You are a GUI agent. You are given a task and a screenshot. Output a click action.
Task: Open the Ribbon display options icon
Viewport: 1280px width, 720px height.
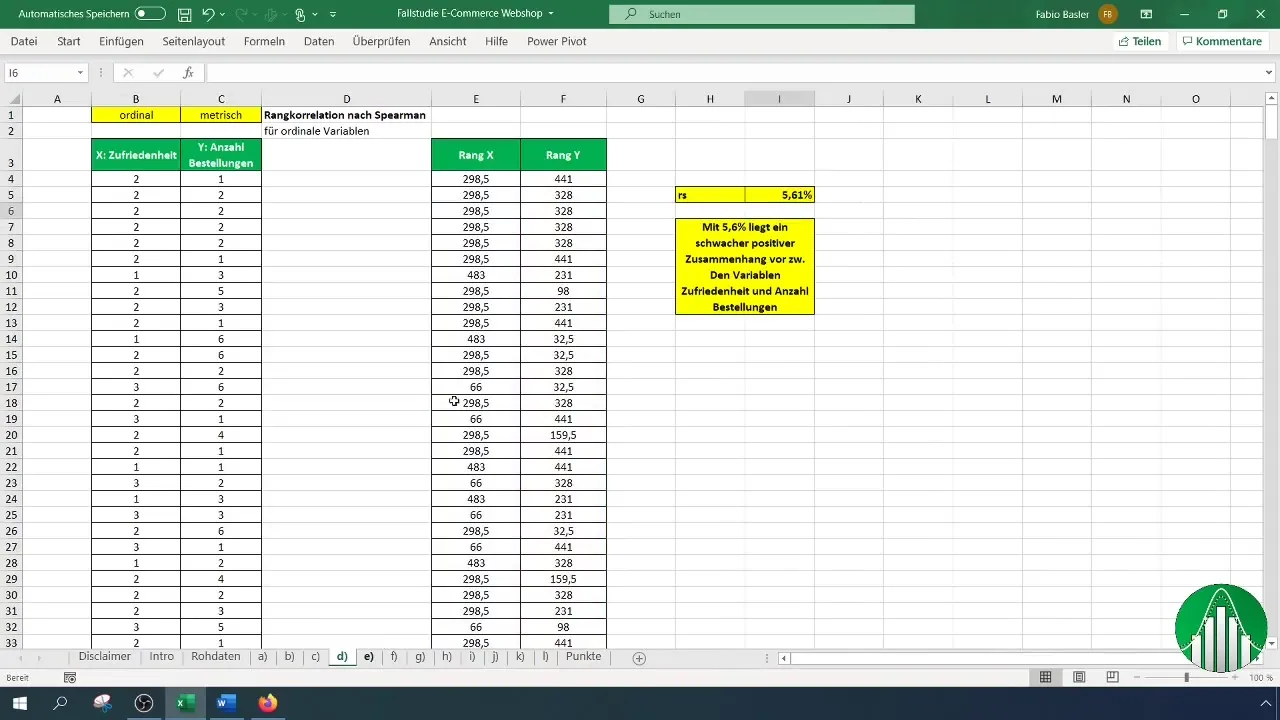(1146, 15)
